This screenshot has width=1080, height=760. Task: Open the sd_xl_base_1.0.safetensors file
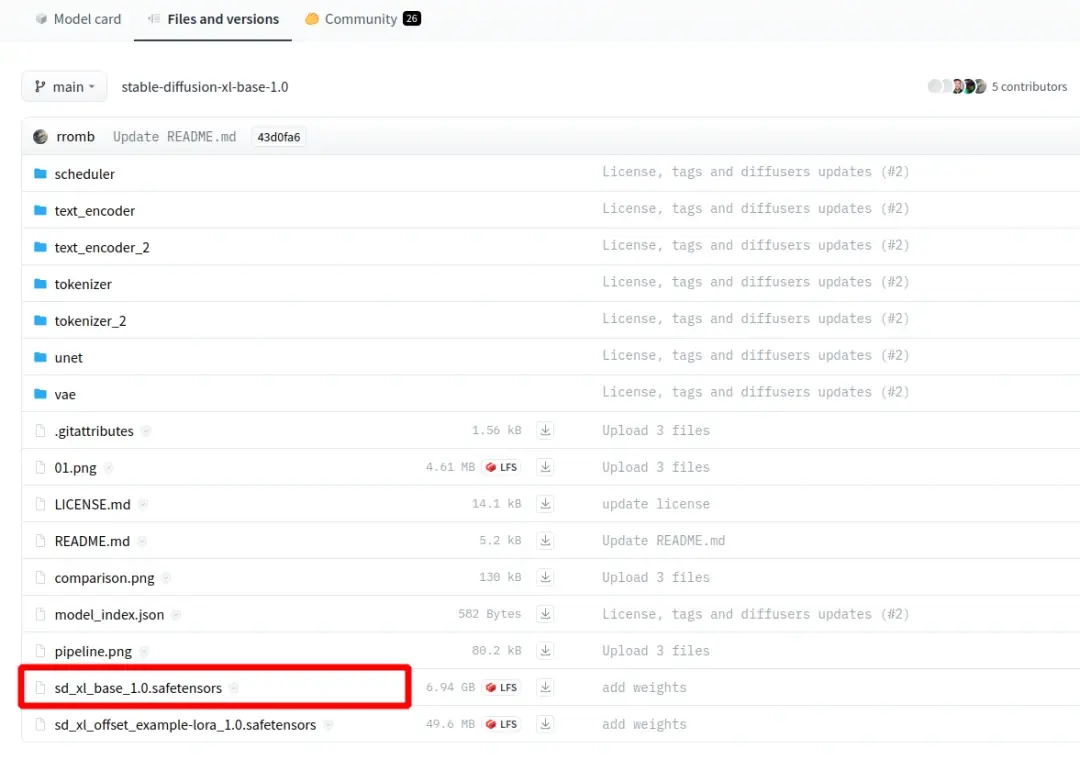[138, 688]
